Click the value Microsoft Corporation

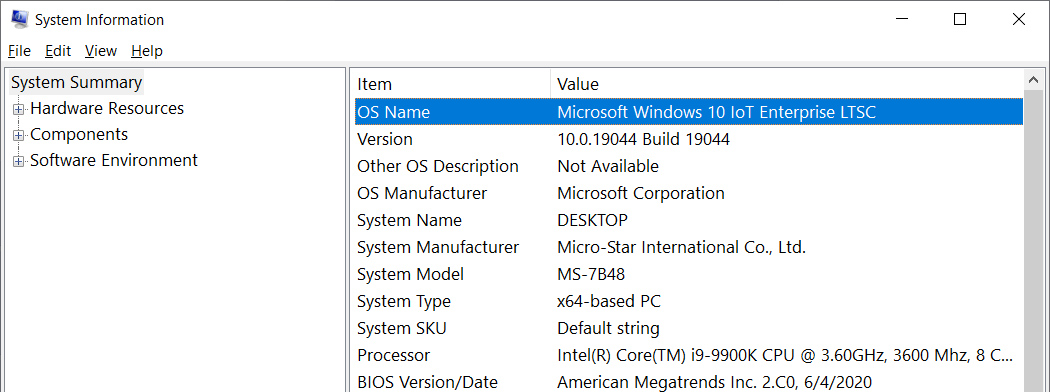tap(641, 193)
